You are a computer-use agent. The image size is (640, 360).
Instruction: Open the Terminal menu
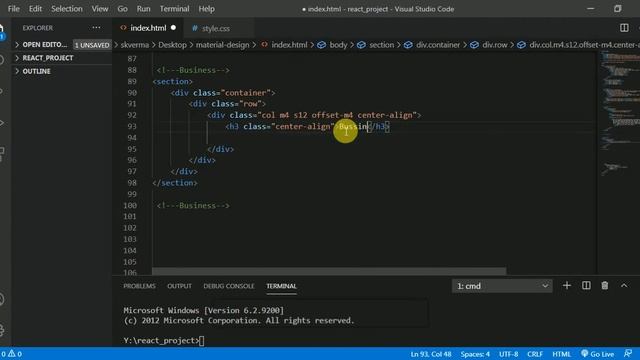click(x=174, y=9)
